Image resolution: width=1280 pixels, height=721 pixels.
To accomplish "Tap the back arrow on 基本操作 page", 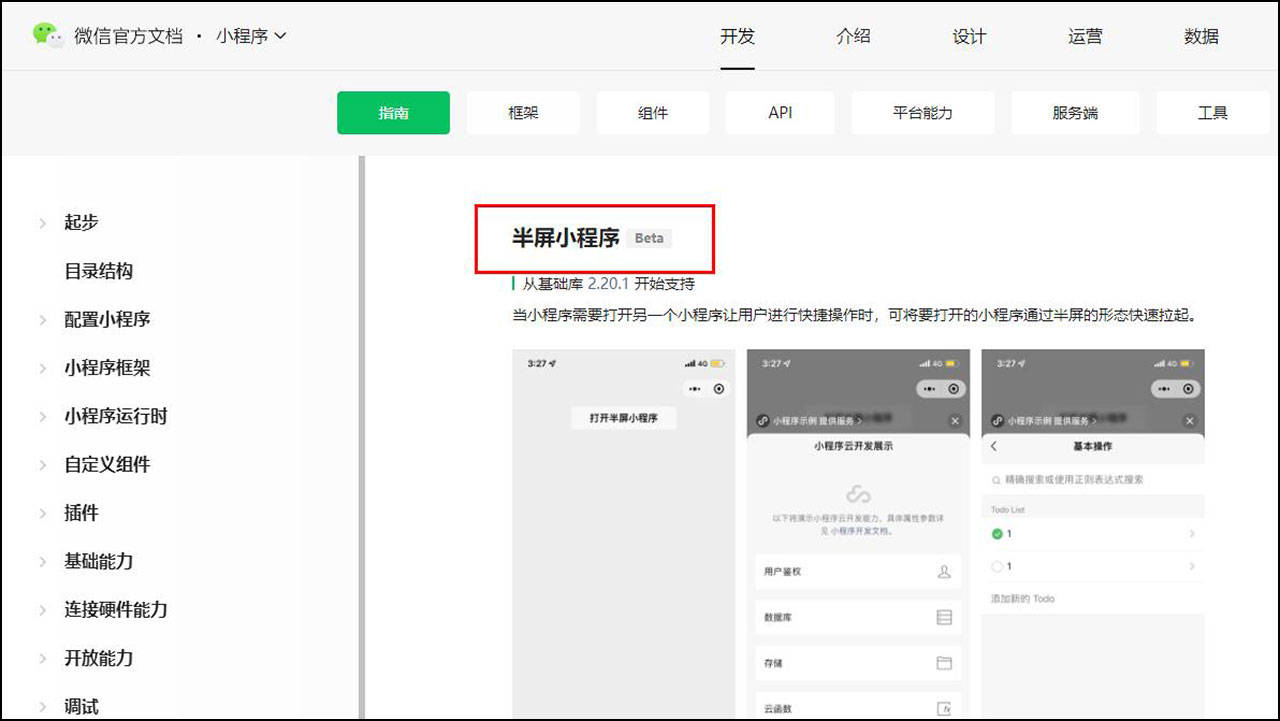I will point(993,445).
